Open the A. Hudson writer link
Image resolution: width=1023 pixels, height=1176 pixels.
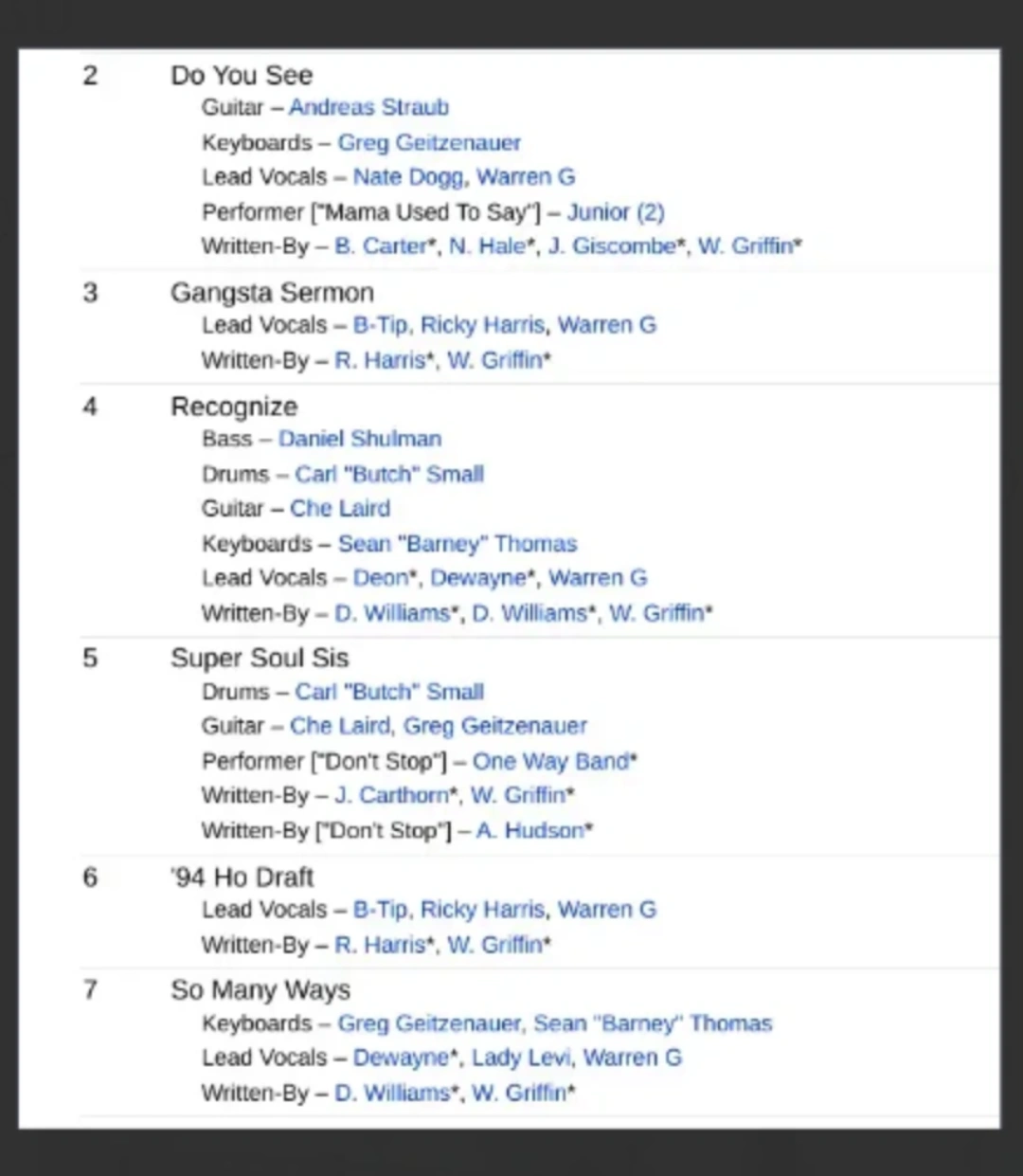(530, 831)
